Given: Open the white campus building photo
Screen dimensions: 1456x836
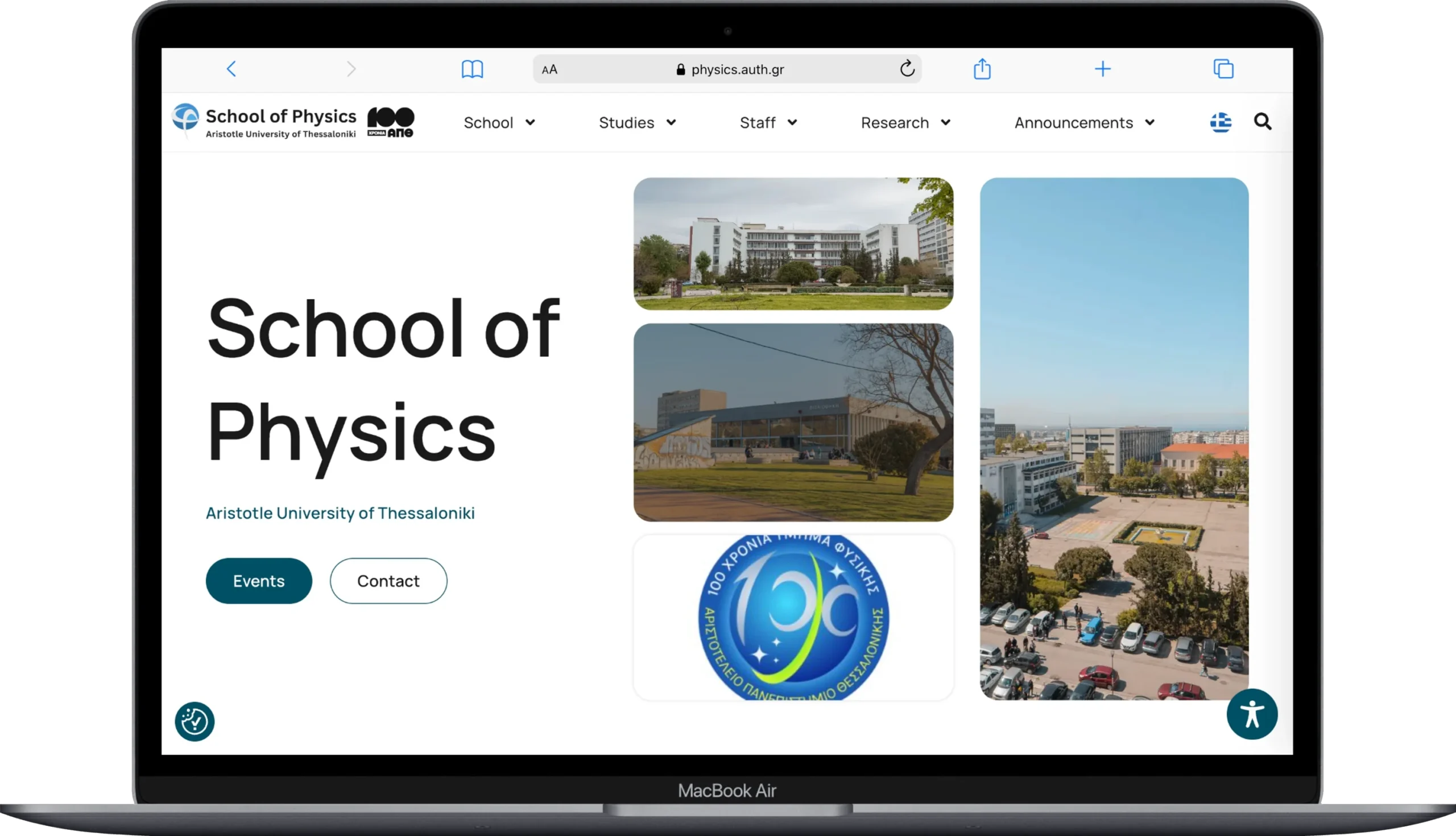Looking at the screenshot, I should pyautogui.click(x=793, y=243).
